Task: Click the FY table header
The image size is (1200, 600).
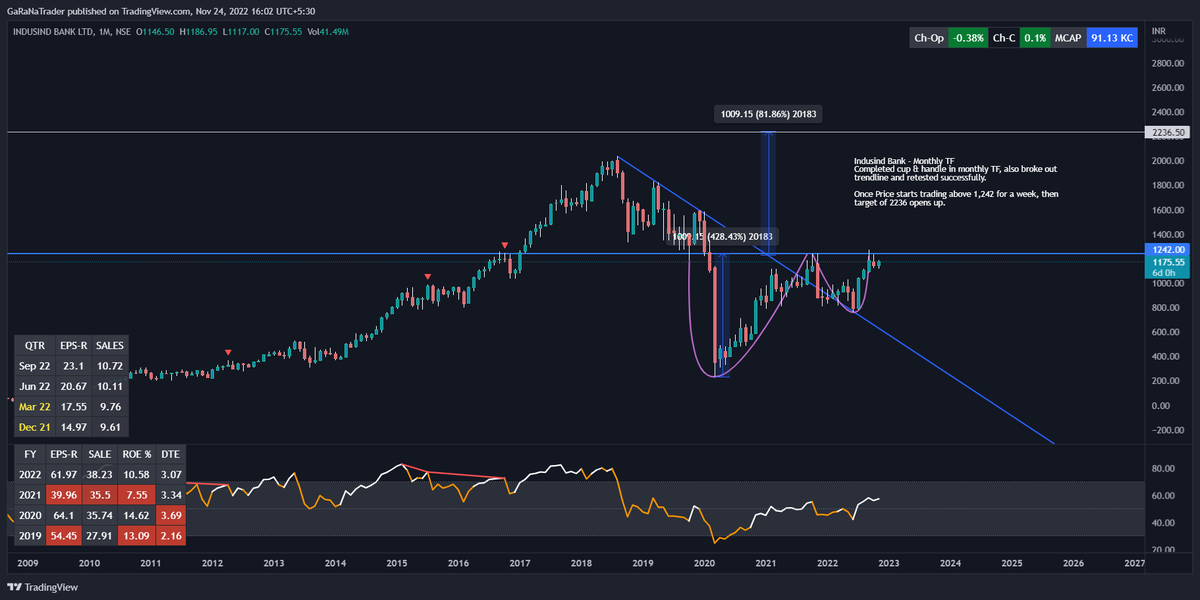Action: (x=31, y=454)
